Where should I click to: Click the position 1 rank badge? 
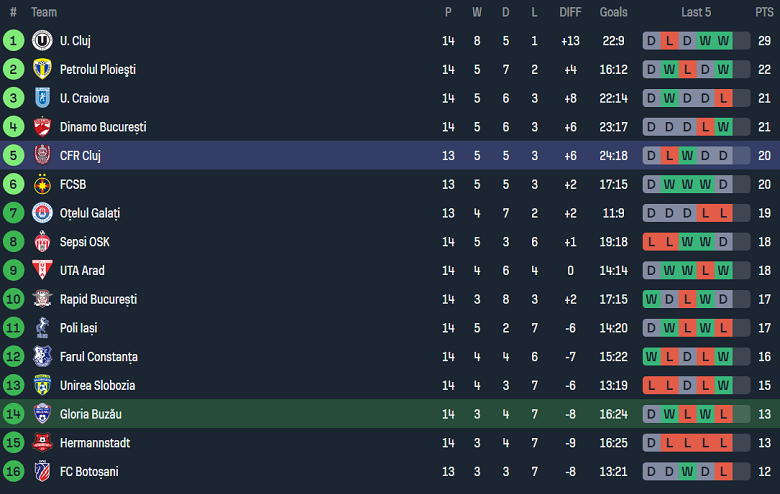tap(13, 41)
